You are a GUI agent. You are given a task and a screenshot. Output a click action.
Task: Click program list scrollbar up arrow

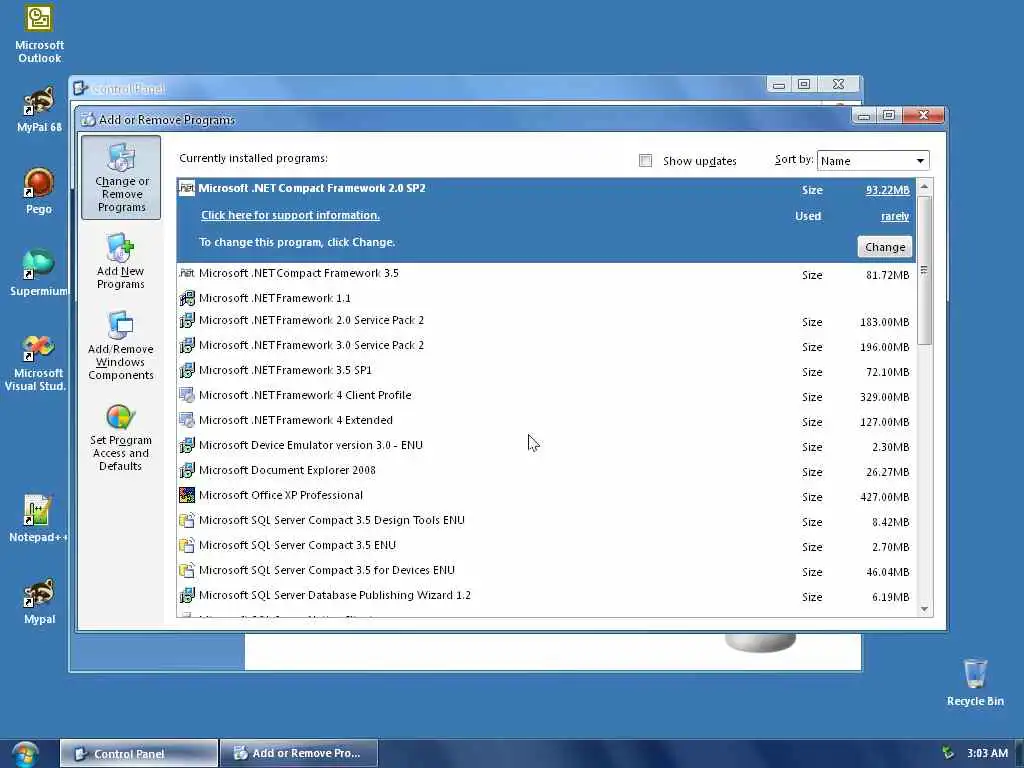pos(924,186)
